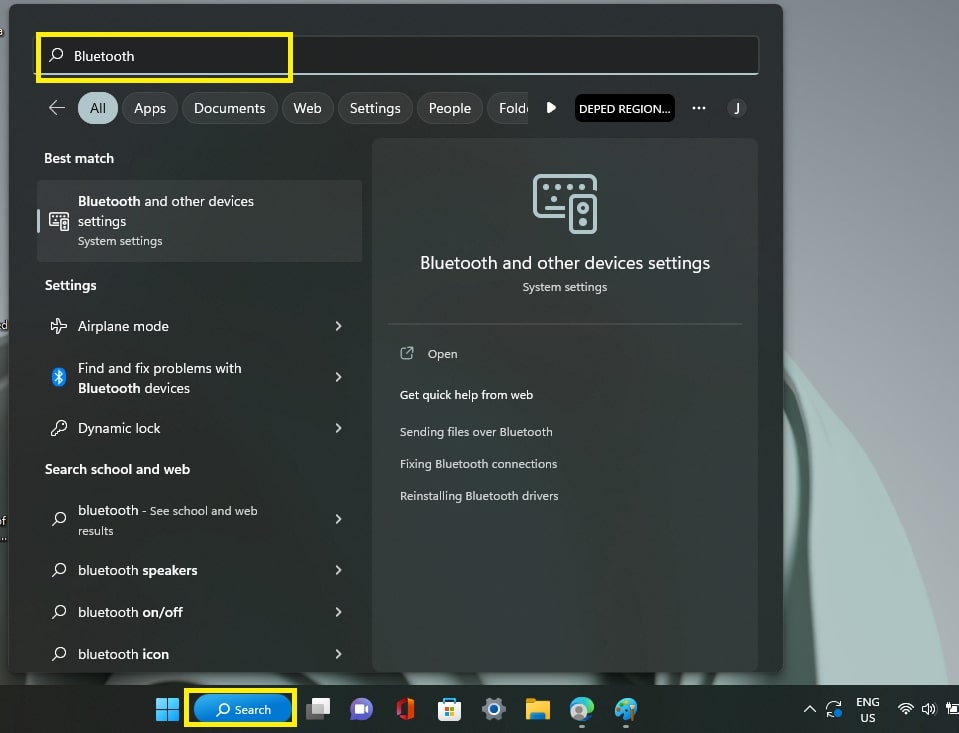Click the Open external link icon
Image resolution: width=959 pixels, height=733 pixels.
407,353
